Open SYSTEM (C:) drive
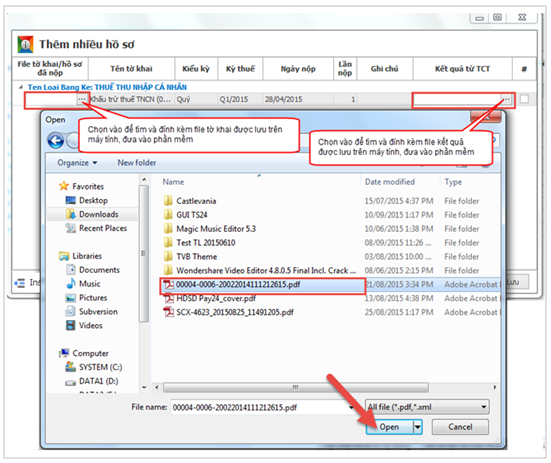Screen dimensions: 551x463 [x=101, y=367]
